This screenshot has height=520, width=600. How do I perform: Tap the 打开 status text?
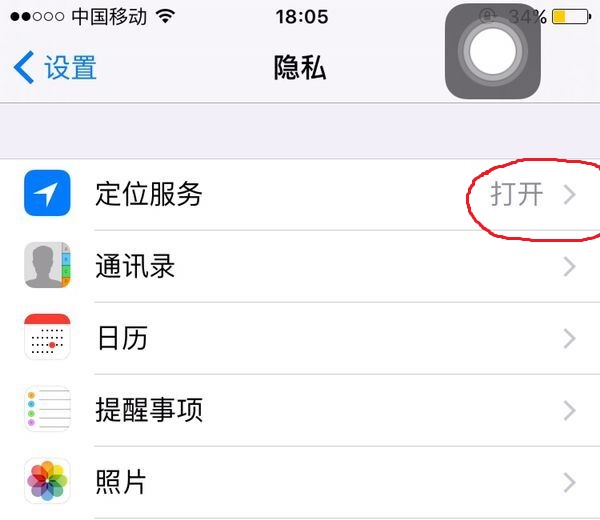[x=517, y=194]
